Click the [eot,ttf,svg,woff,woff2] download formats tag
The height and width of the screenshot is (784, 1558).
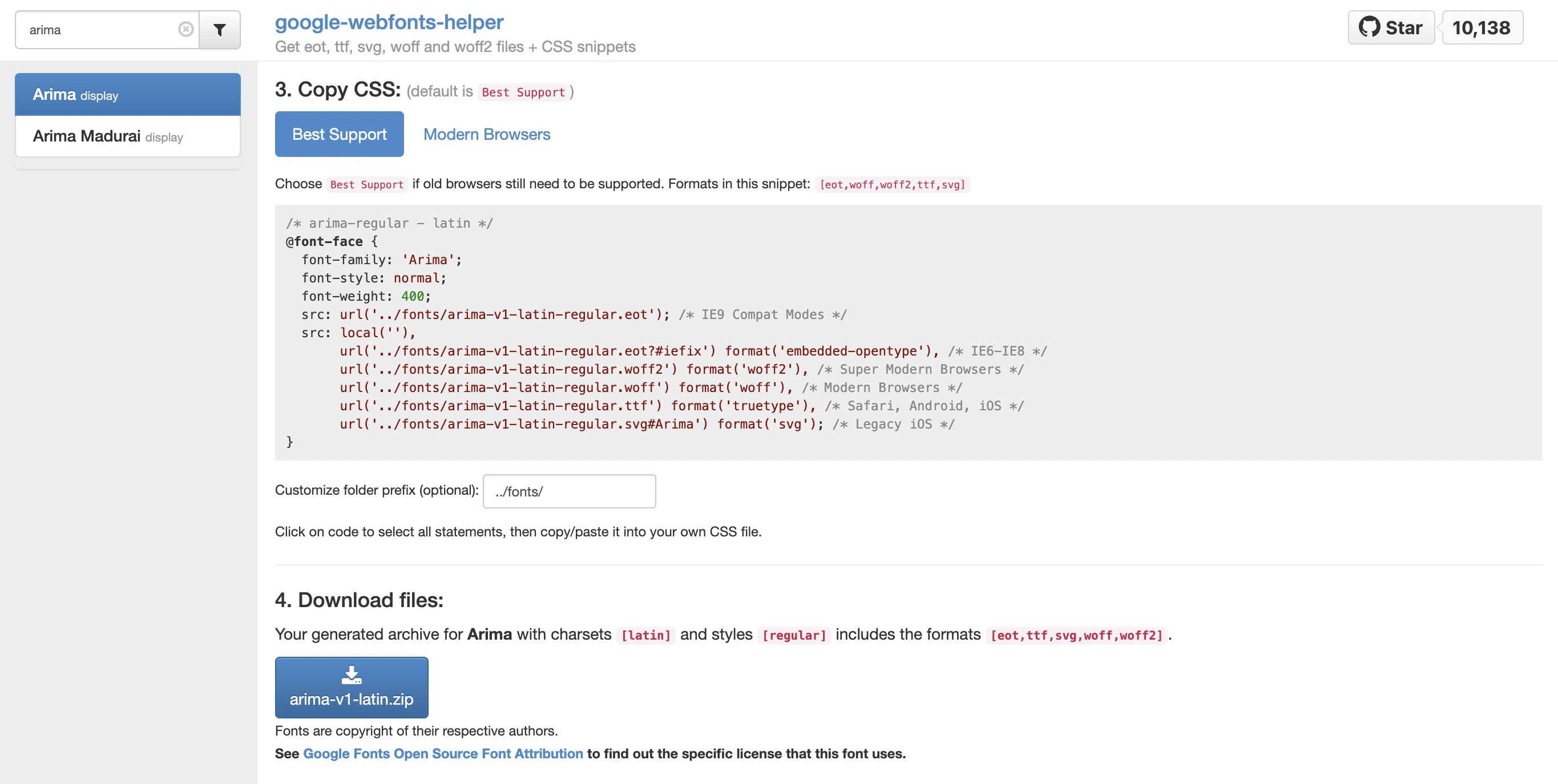click(1076, 635)
